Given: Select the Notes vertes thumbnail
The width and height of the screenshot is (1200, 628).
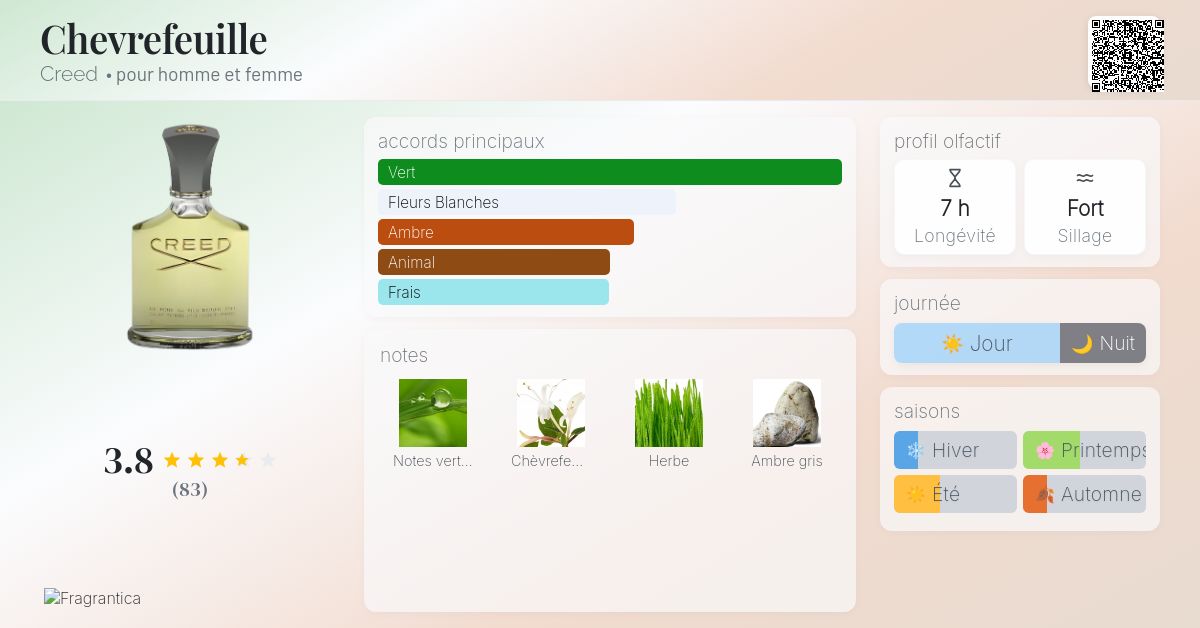Looking at the screenshot, I should 433,413.
